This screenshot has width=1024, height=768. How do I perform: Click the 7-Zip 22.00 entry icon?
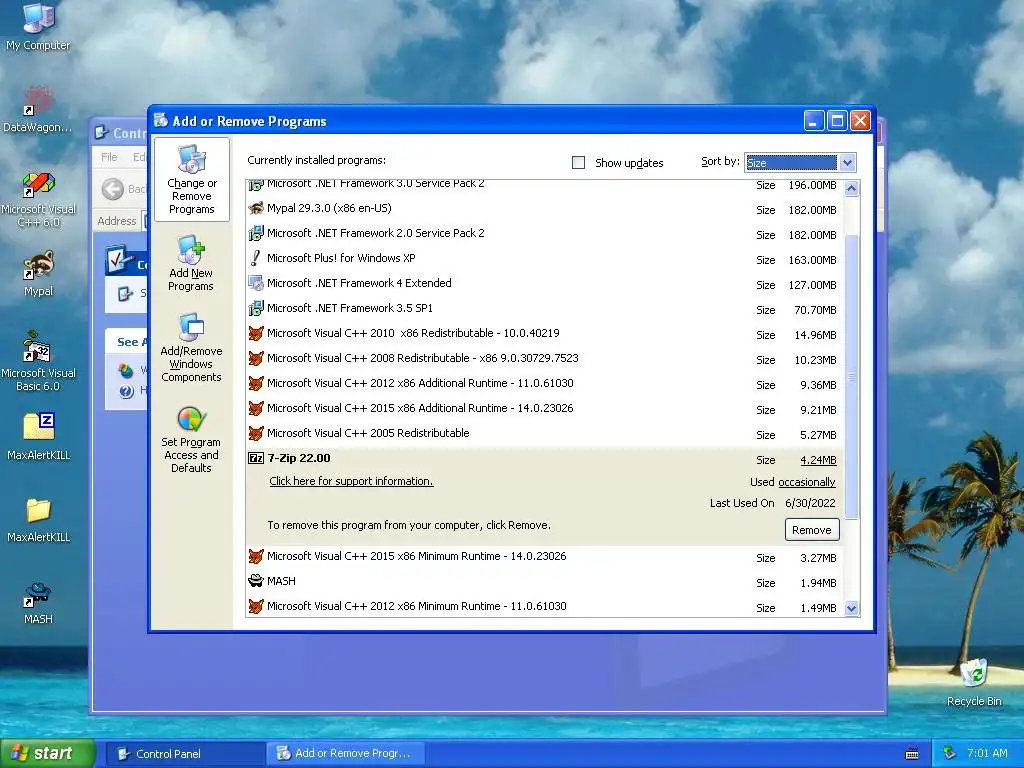(256, 458)
